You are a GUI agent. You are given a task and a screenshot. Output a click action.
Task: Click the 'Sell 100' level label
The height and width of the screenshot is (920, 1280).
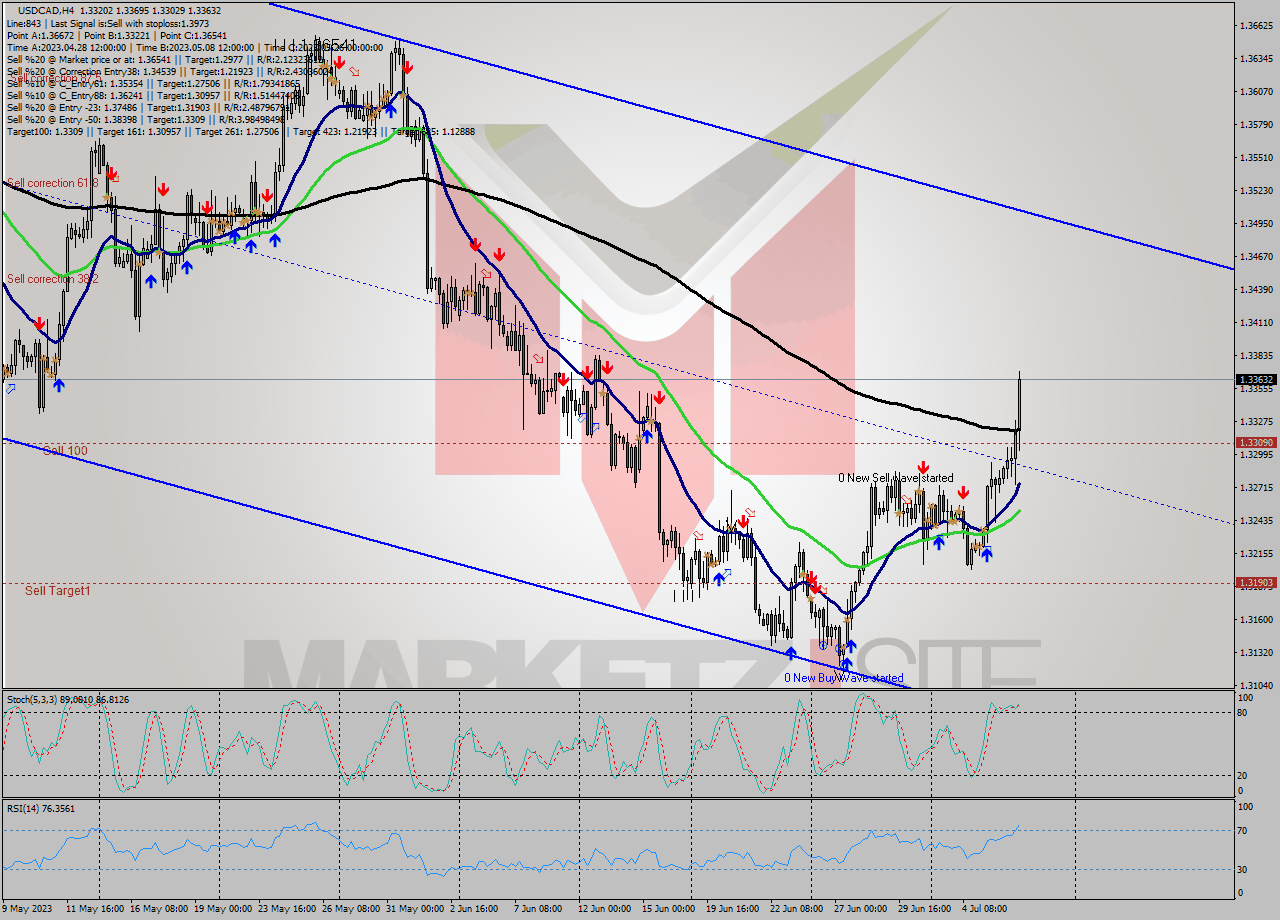65,451
